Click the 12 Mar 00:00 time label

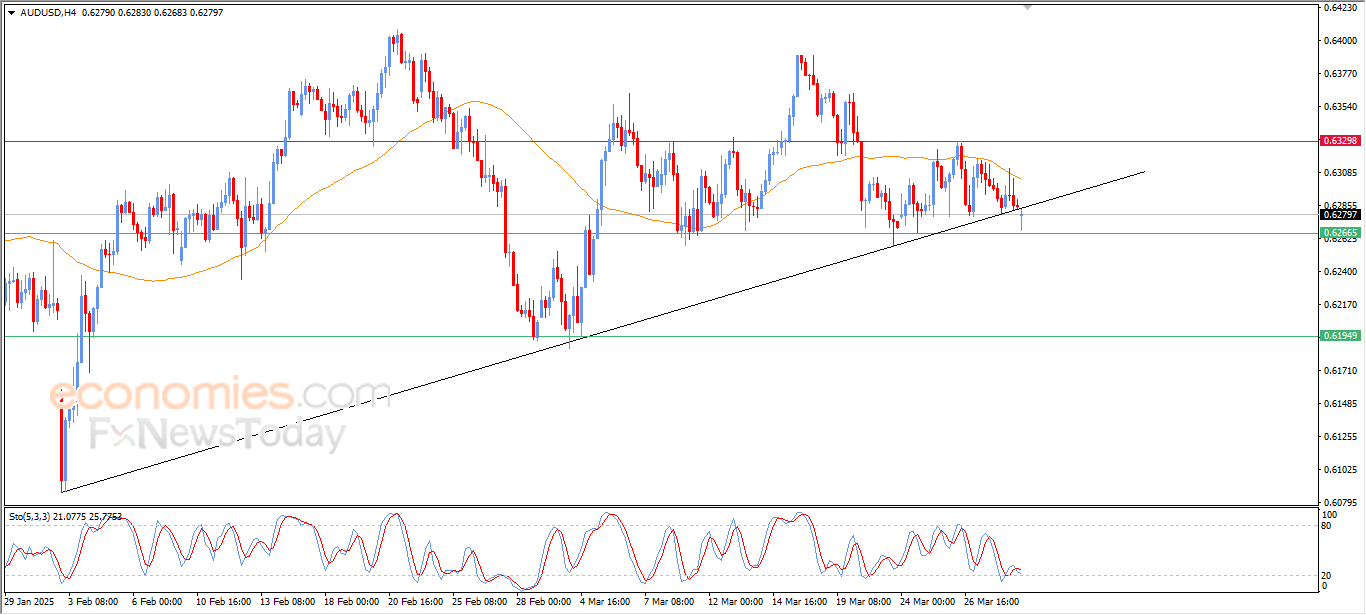pyautogui.click(x=736, y=602)
